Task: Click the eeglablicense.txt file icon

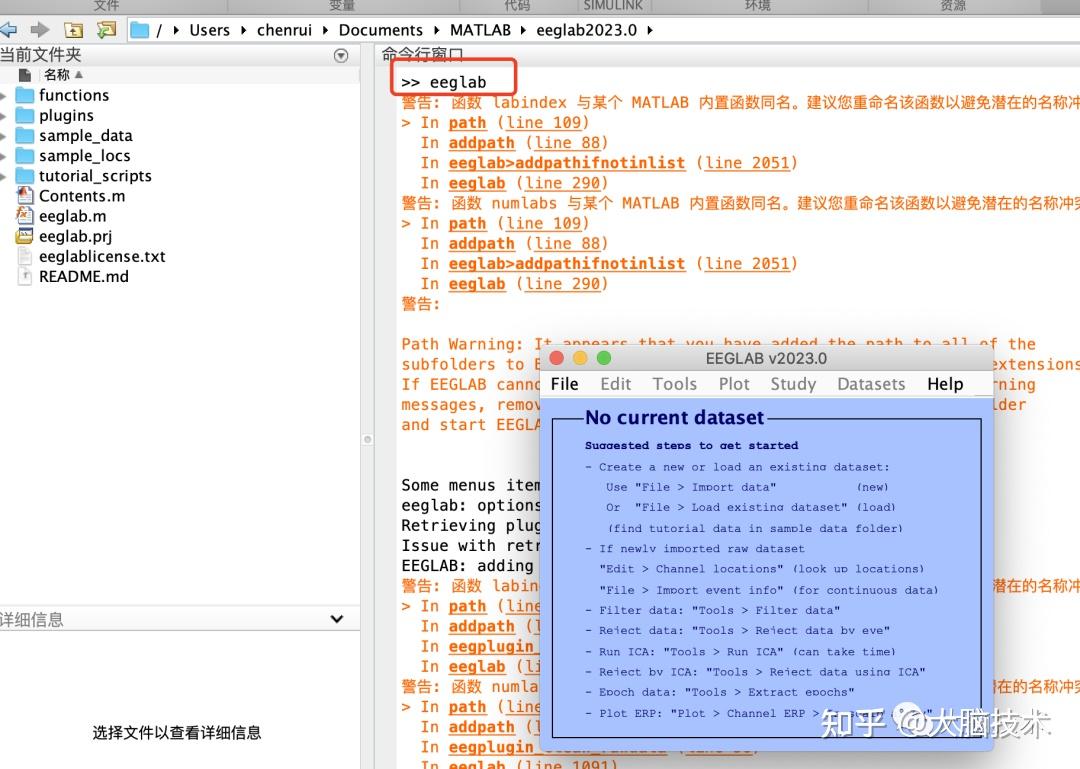Action: tap(25, 256)
